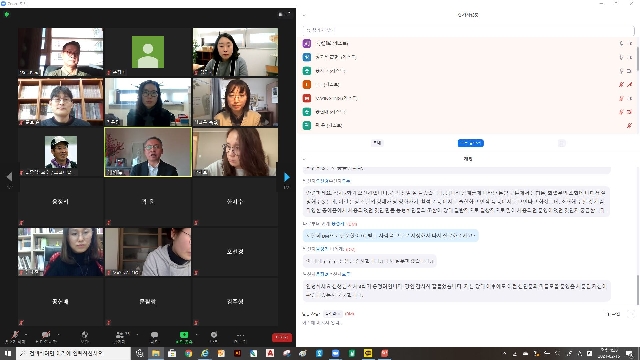Expand the arrow next to Share Screen
Image resolution: width=640 pixels, height=360 pixels.
[196, 335]
